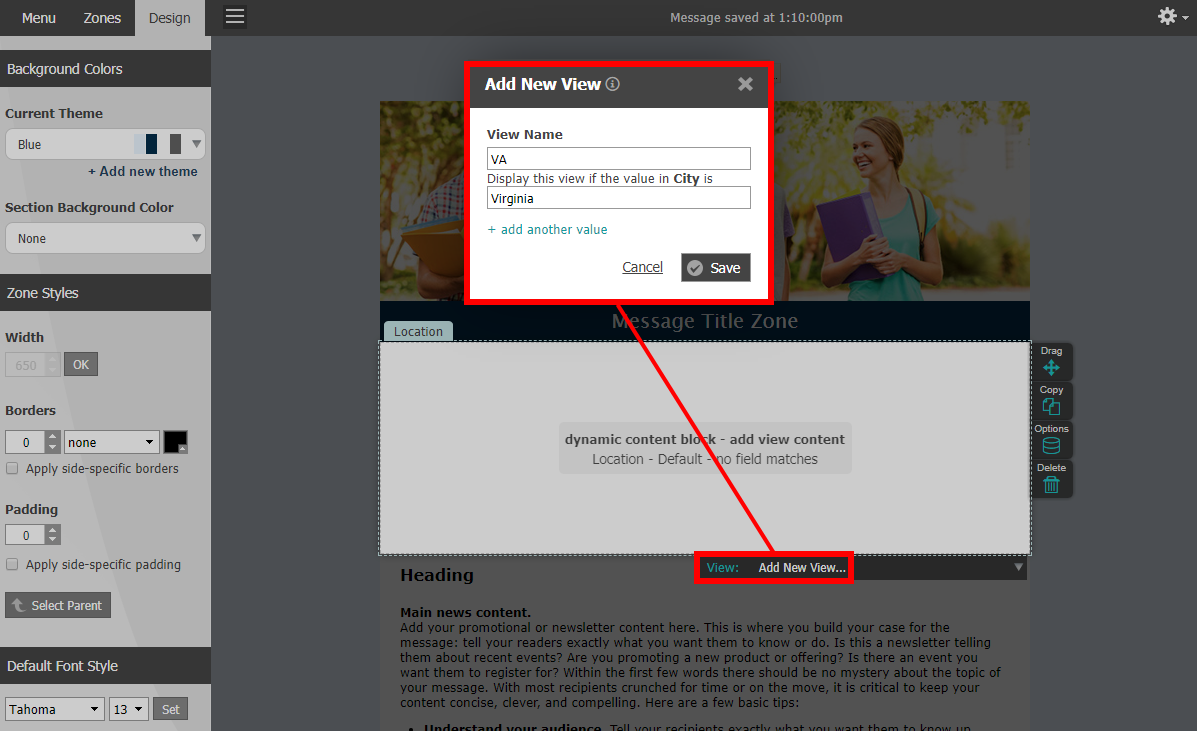Click the border width stepper
The height and width of the screenshot is (731, 1197).
click(52, 442)
